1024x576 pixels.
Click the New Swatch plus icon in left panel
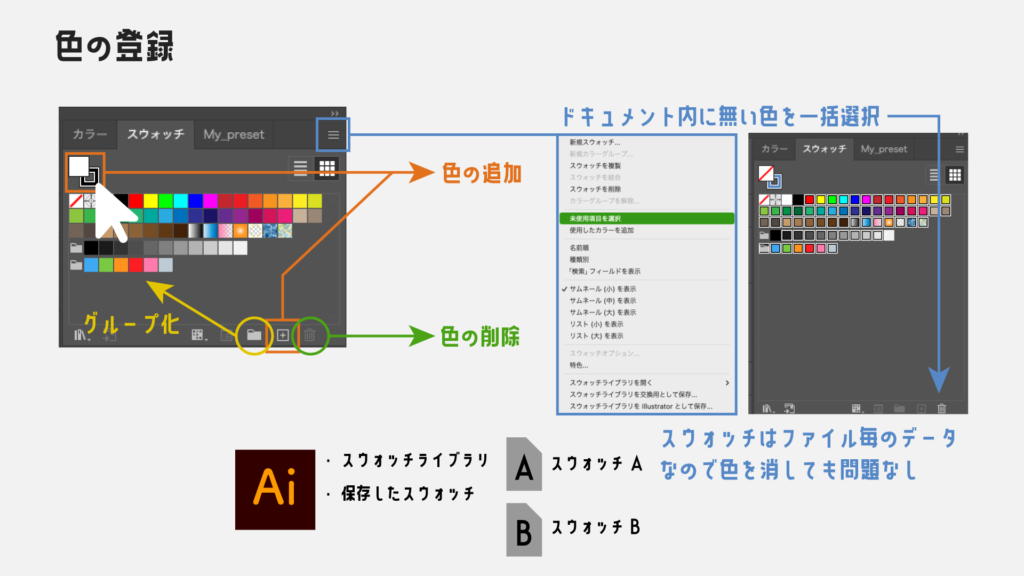[x=282, y=335]
